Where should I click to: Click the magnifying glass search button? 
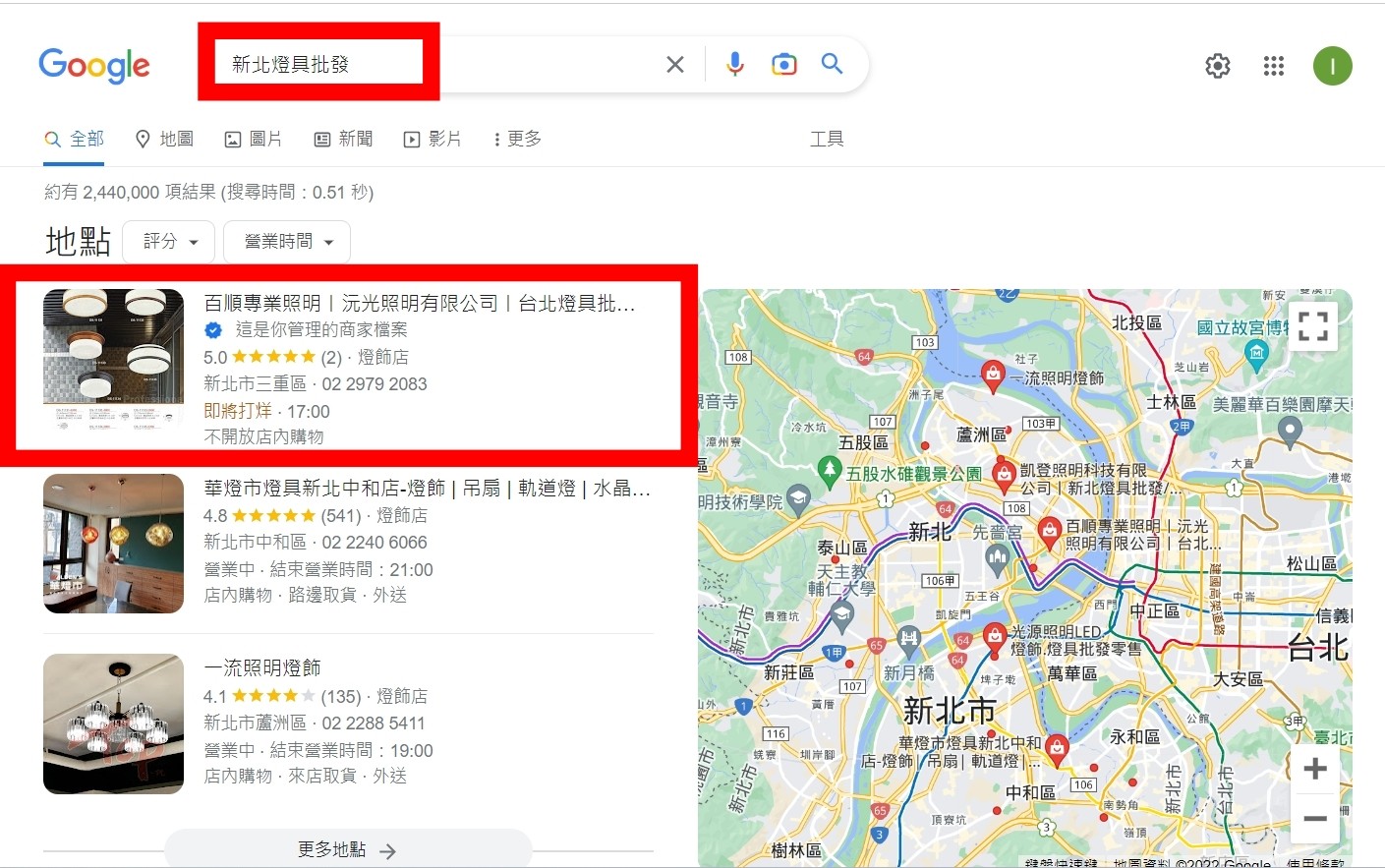coord(833,64)
